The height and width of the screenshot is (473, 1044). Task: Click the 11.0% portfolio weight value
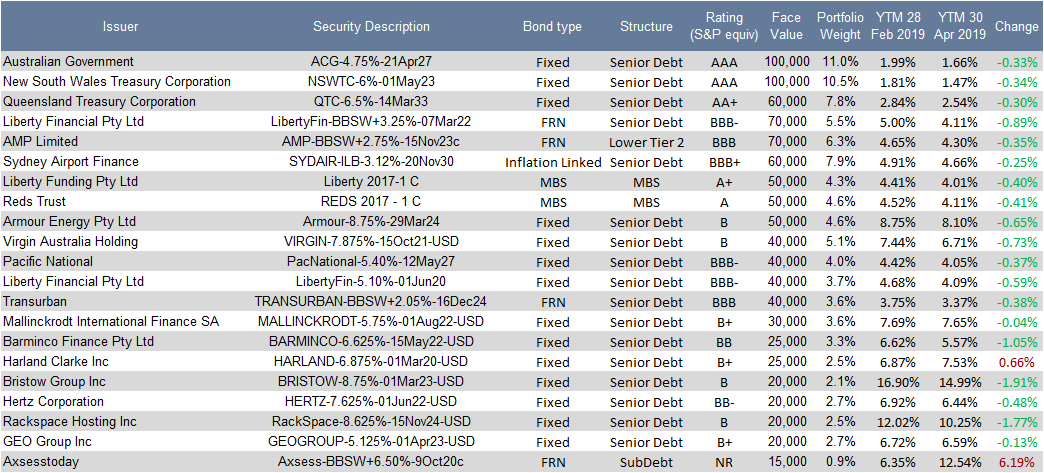[x=839, y=62]
